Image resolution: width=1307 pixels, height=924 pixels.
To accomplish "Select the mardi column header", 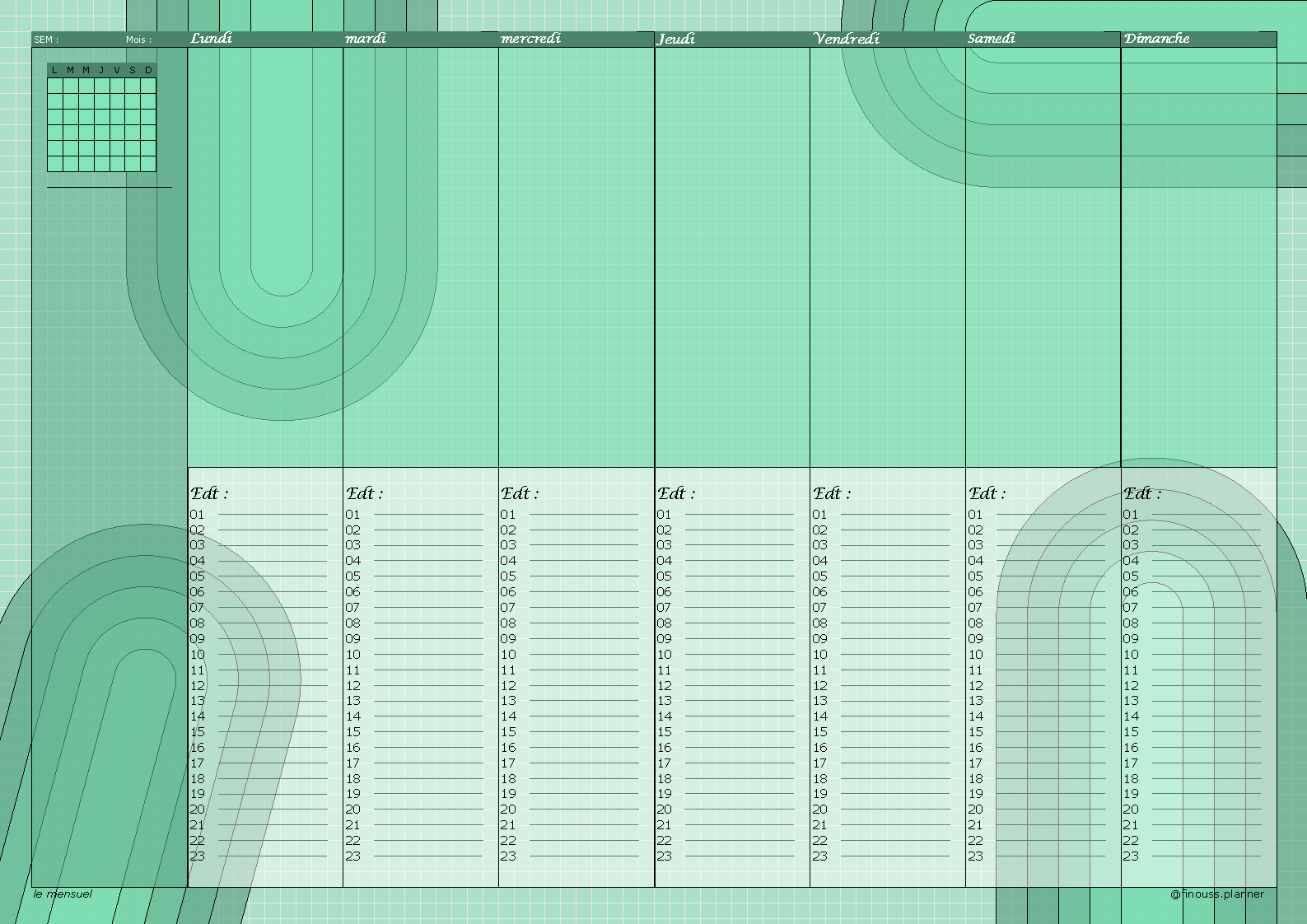I will tap(366, 39).
